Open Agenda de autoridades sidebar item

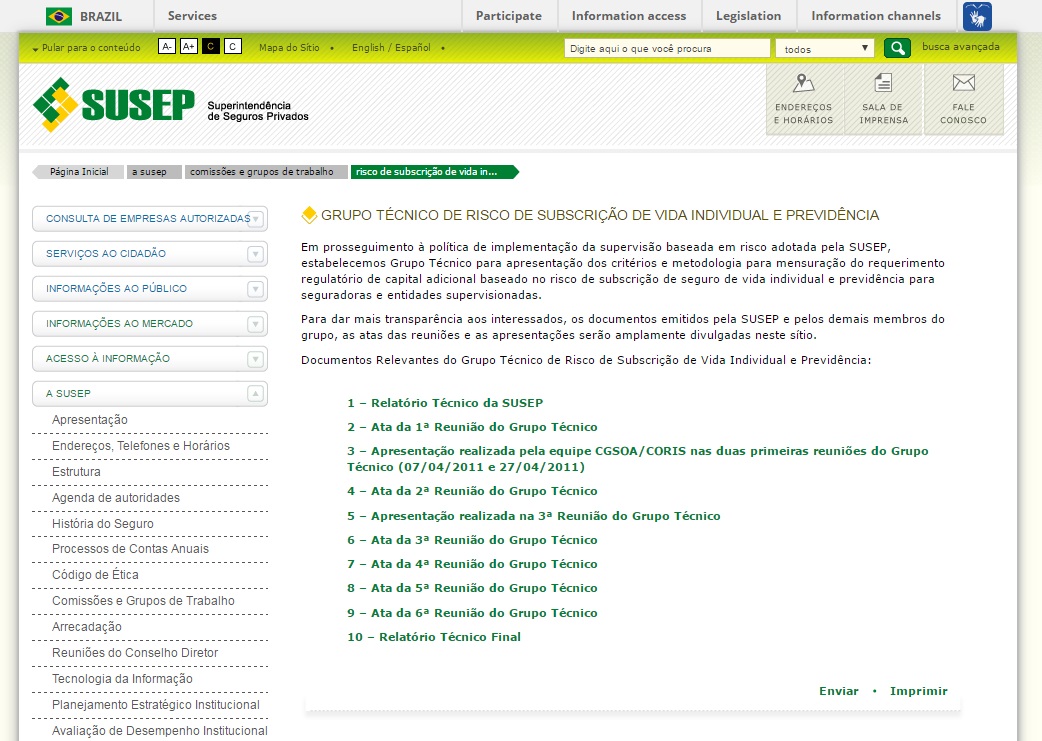tap(116, 498)
